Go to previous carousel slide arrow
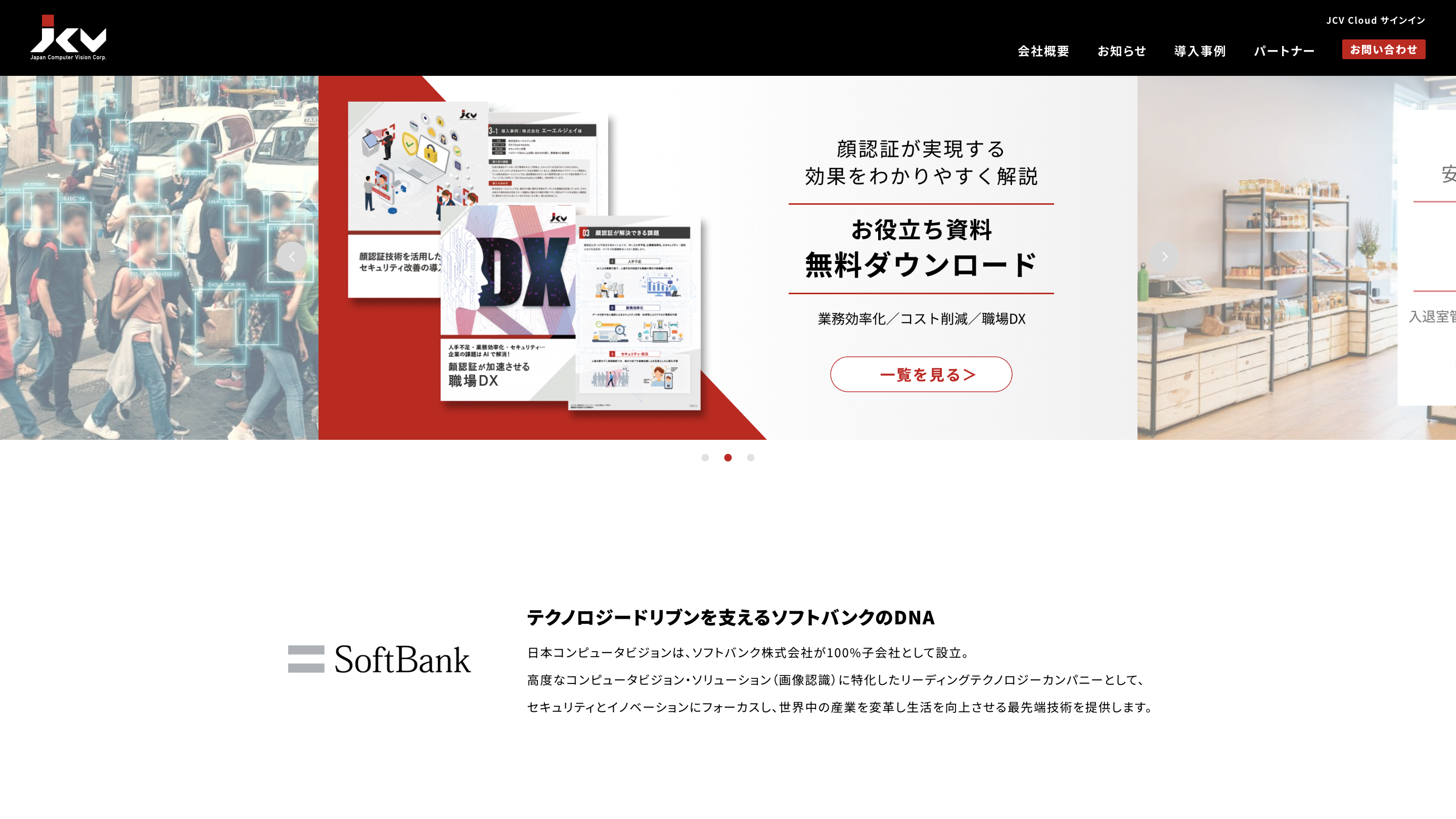 point(292,257)
